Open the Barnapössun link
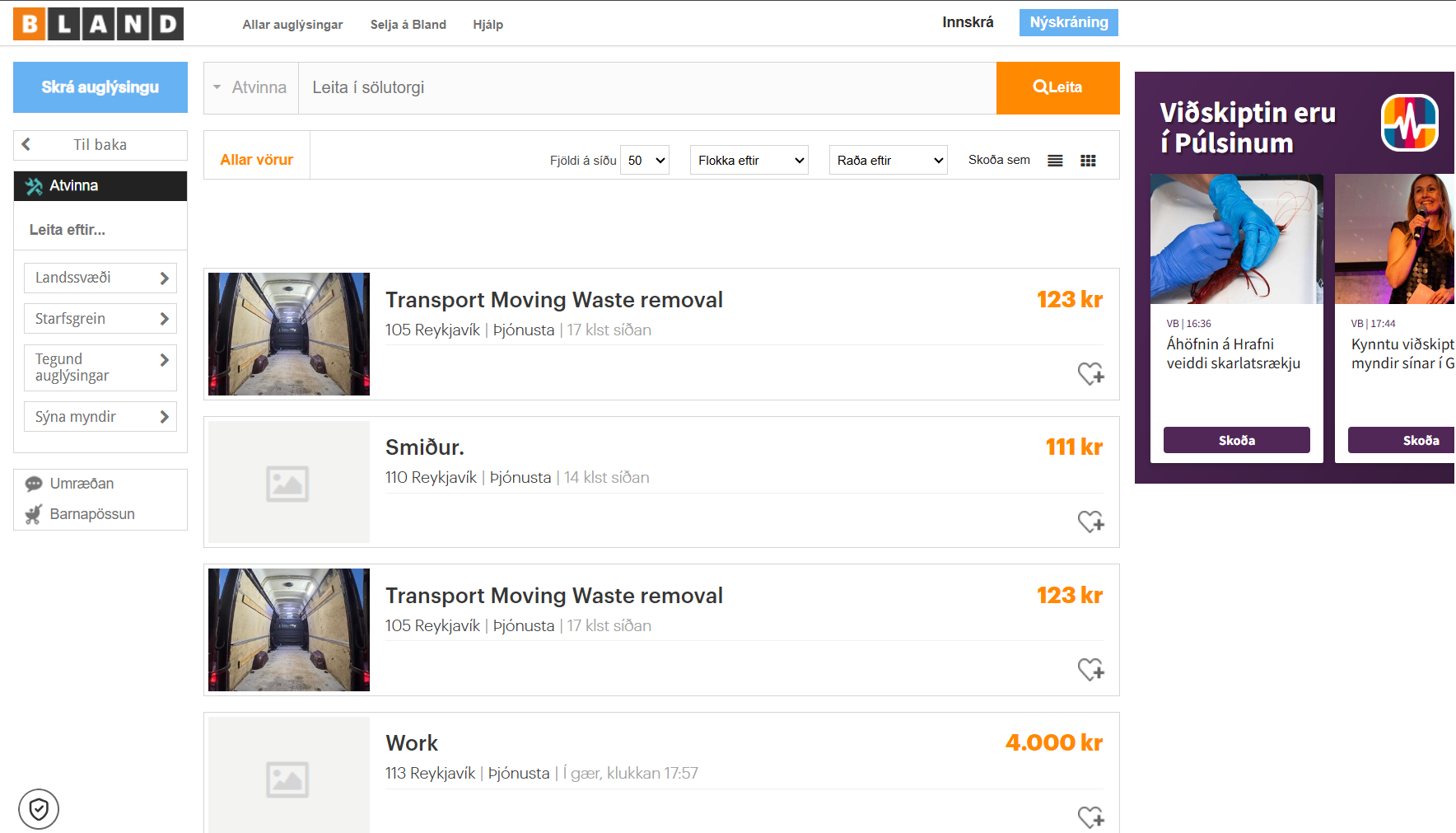Viewport: 1456px width, 833px height. click(x=92, y=514)
